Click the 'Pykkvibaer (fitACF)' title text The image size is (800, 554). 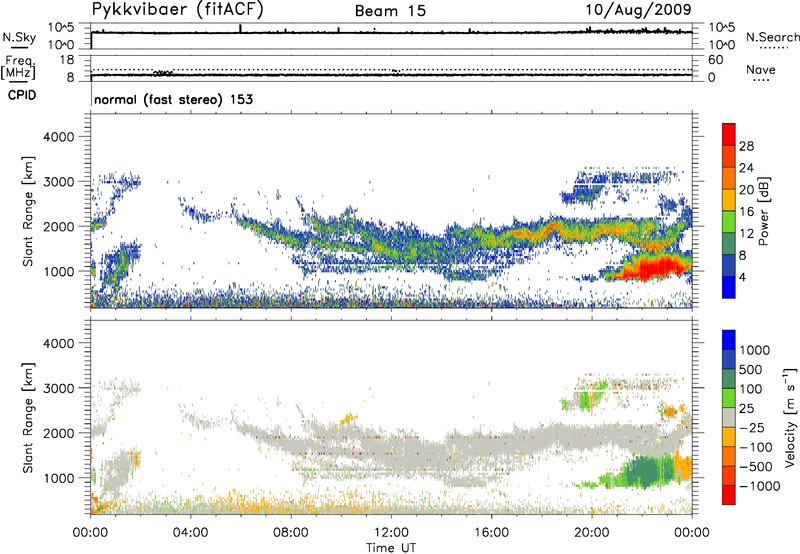(177, 10)
